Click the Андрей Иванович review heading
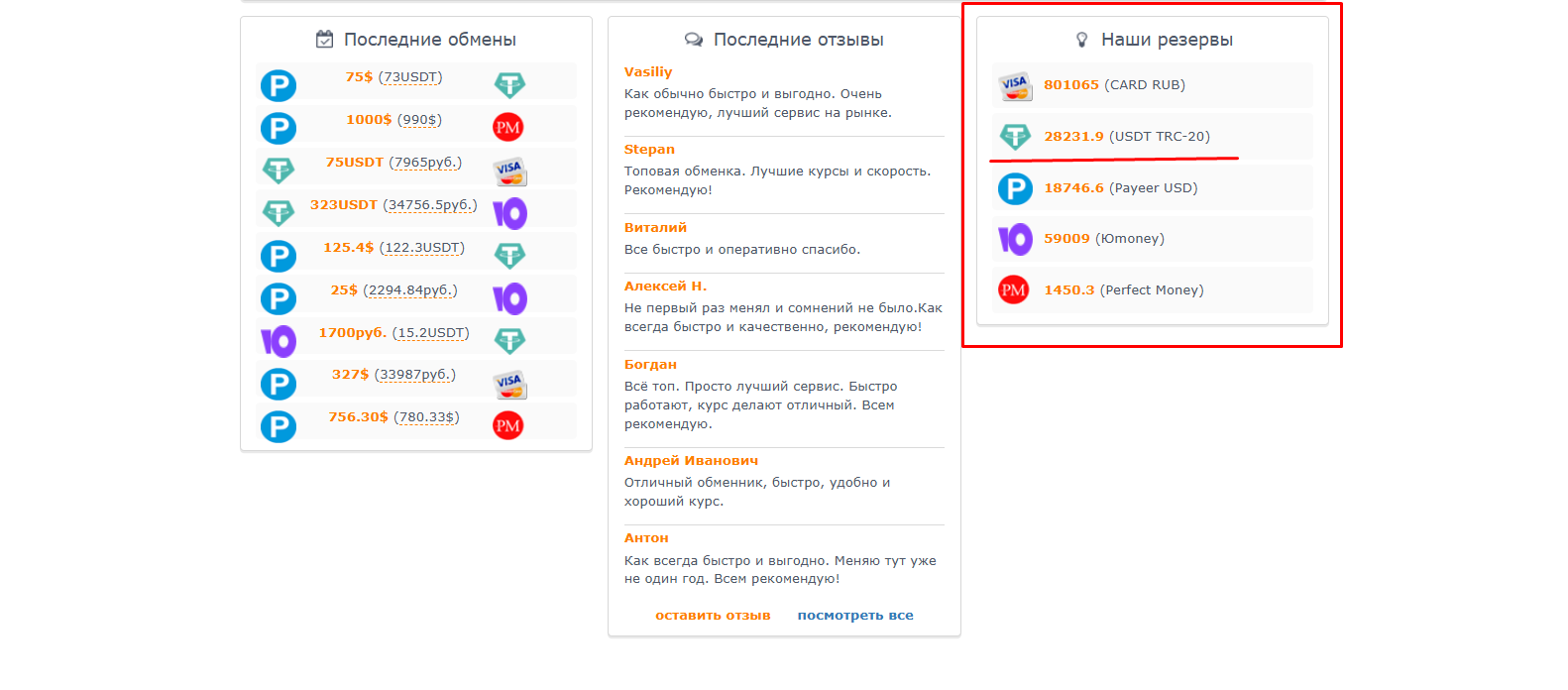Image resolution: width=1568 pixels, height=690 pixels. tap(691, 461)
